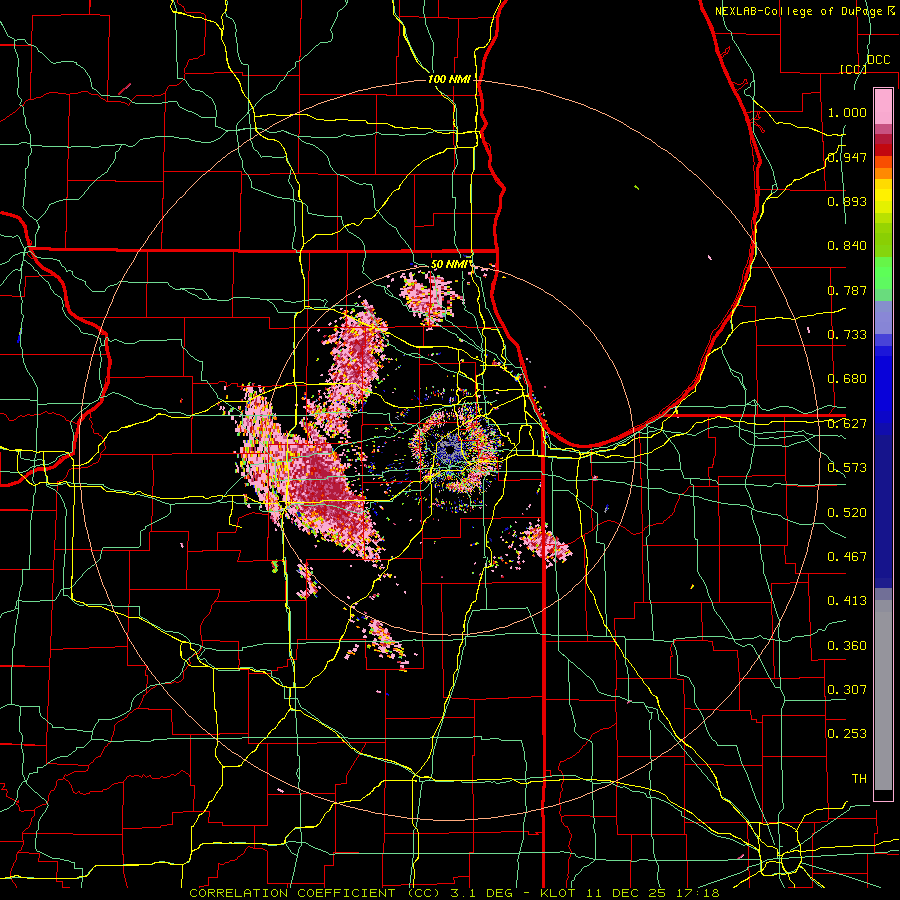Pick the pink band atop color scale
900x900 pixels.
click(x=883, y=106)
